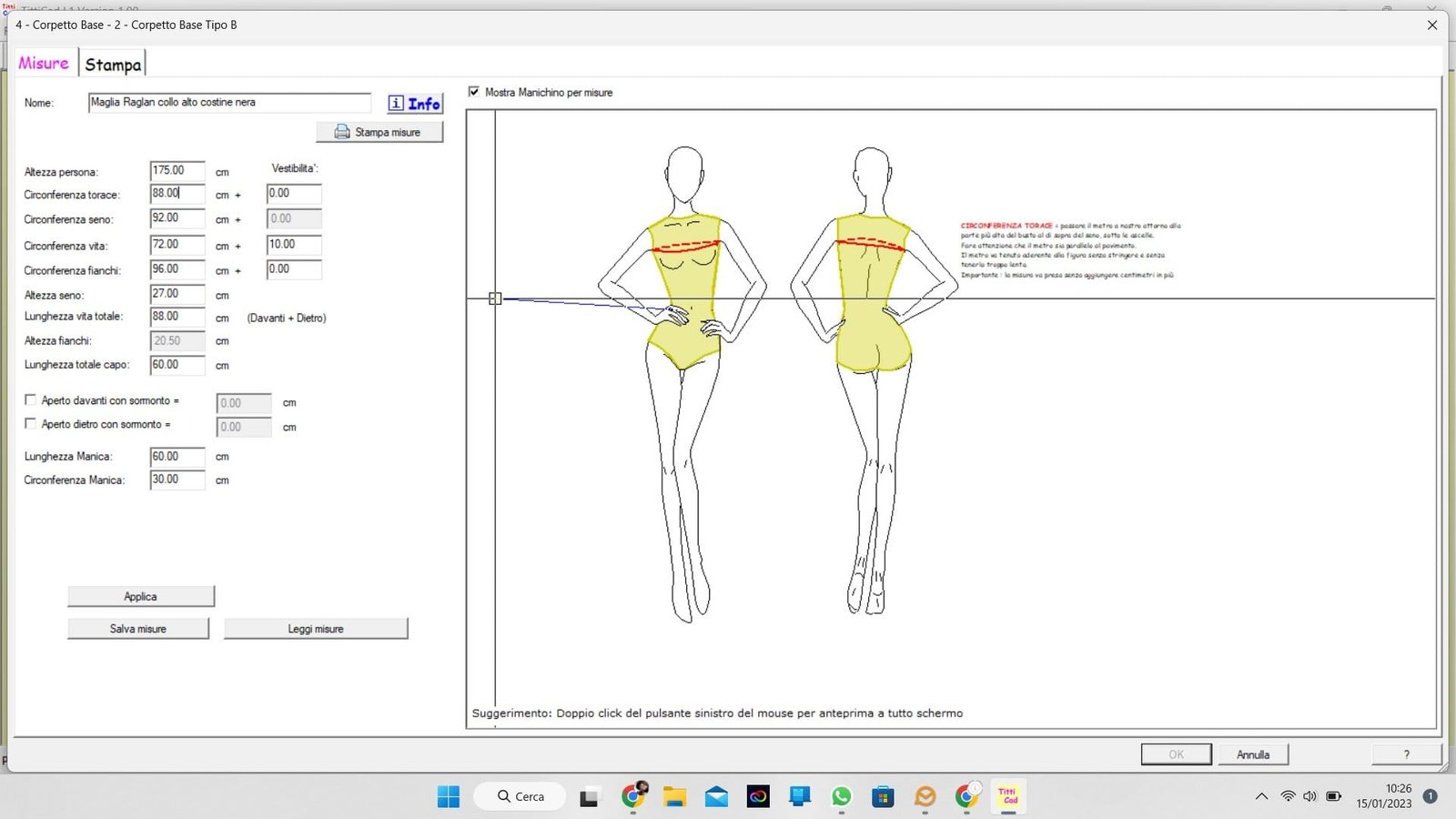Click the Info icon button
This screenshot has width=1456, height=819.
click(x=415, y=104)
